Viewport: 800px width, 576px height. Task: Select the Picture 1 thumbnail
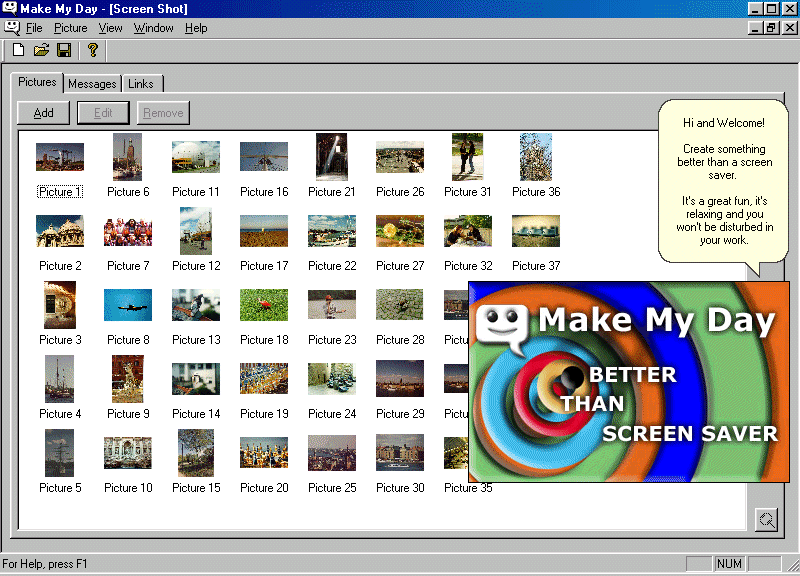point(60,157)
